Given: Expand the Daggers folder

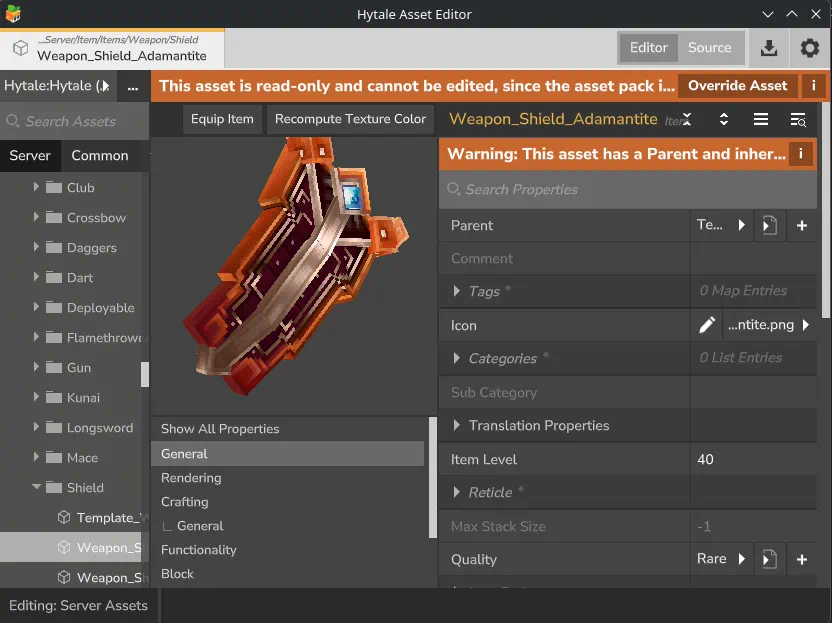Looking at the screenshot, I should pos(36,247).
